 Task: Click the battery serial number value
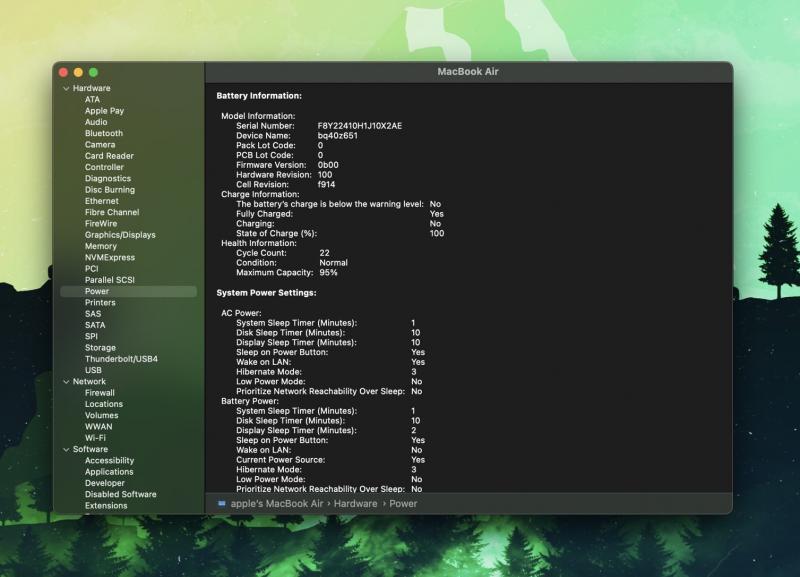pyautogui.click(x=360, y=126)
